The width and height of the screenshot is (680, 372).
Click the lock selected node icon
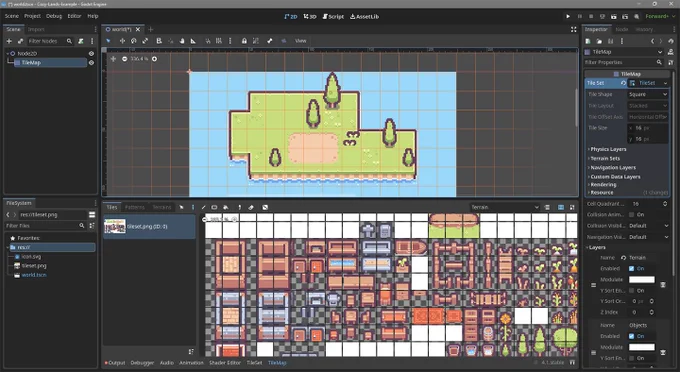pyautogui.click(x=244, y=41)
